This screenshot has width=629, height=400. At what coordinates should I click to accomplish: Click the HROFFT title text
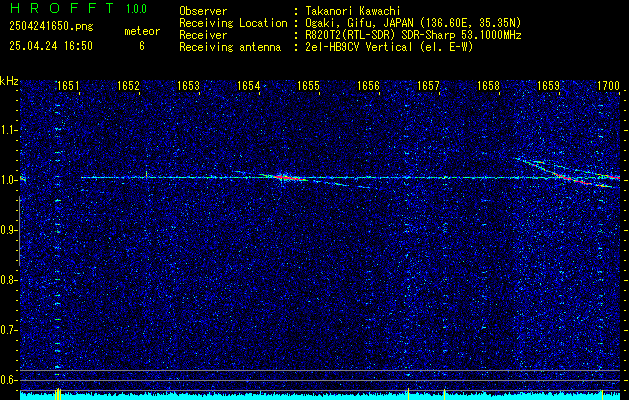62,8
